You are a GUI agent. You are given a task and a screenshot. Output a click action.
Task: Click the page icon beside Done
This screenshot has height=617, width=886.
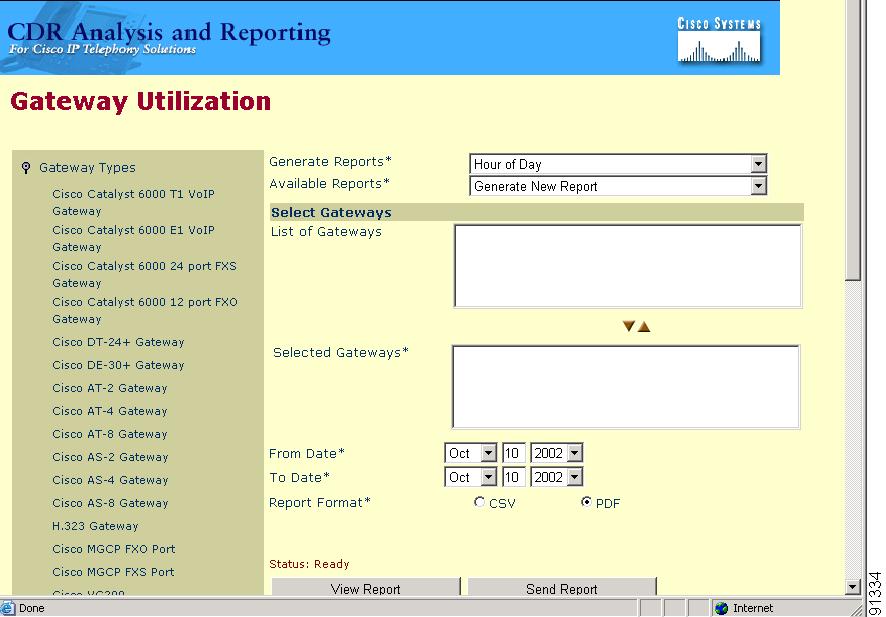pos(7,608)
